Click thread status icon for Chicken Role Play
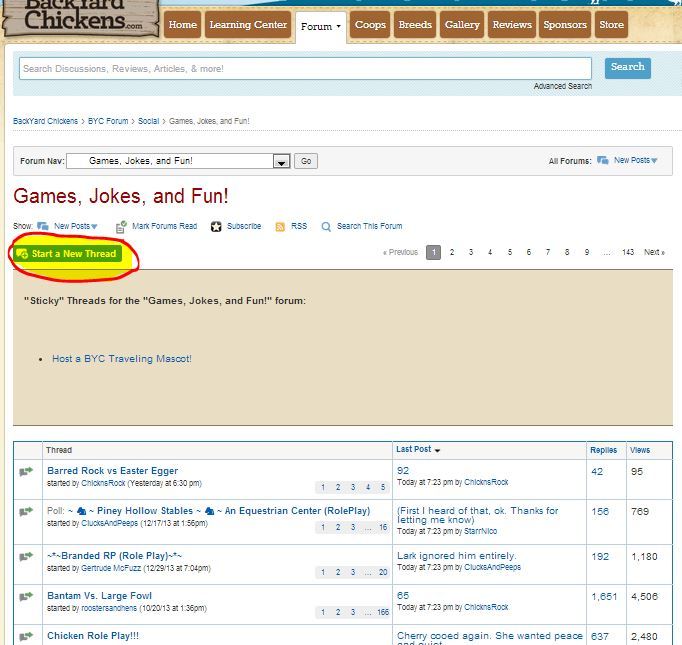Viewport: 682px width, 645px height. [26, 636]
